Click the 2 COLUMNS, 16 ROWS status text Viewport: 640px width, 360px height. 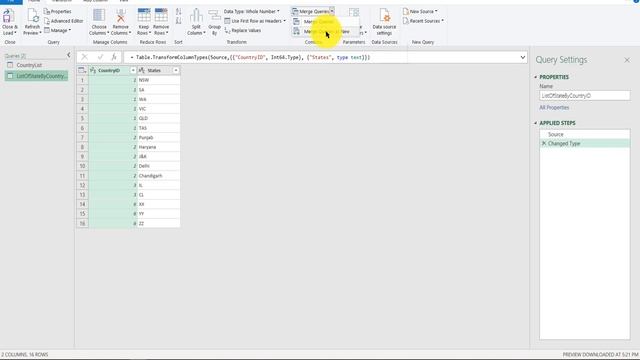(24, 355)
